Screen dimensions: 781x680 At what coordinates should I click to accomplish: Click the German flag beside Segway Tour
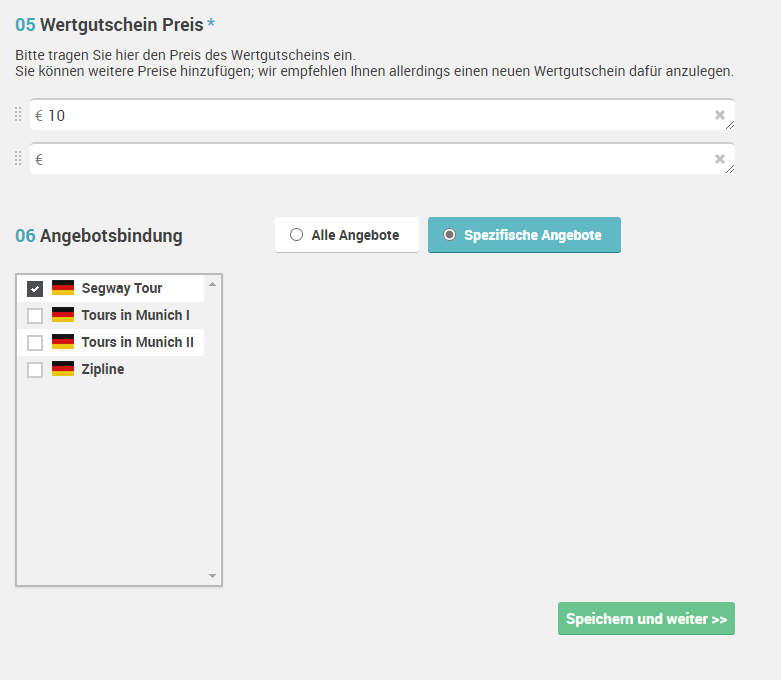click(x=63, y=288)
